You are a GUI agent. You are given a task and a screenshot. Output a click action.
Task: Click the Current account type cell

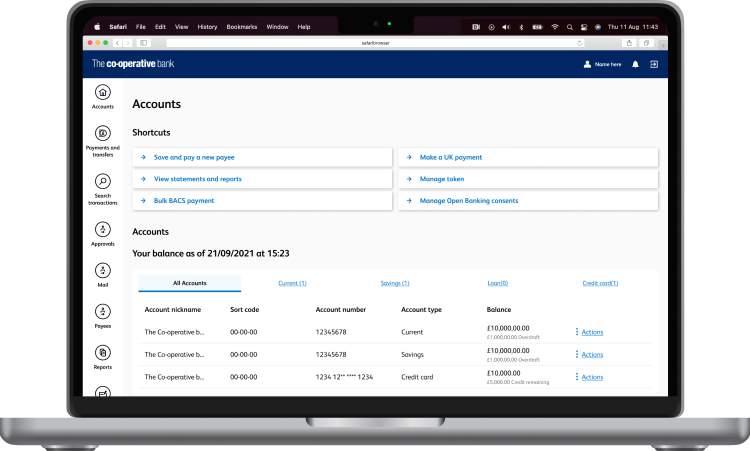pyautogui.click(x=412, y=332)
